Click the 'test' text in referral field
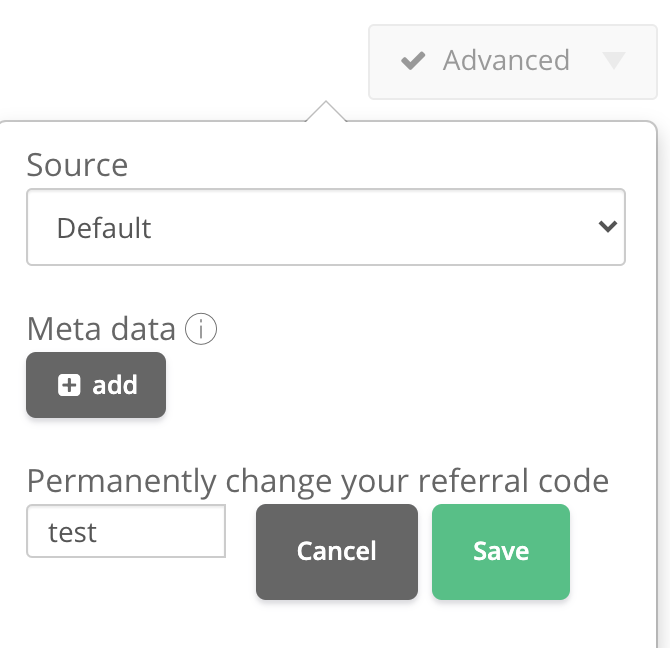The image size is (670, 648). [x=73, y=532]
